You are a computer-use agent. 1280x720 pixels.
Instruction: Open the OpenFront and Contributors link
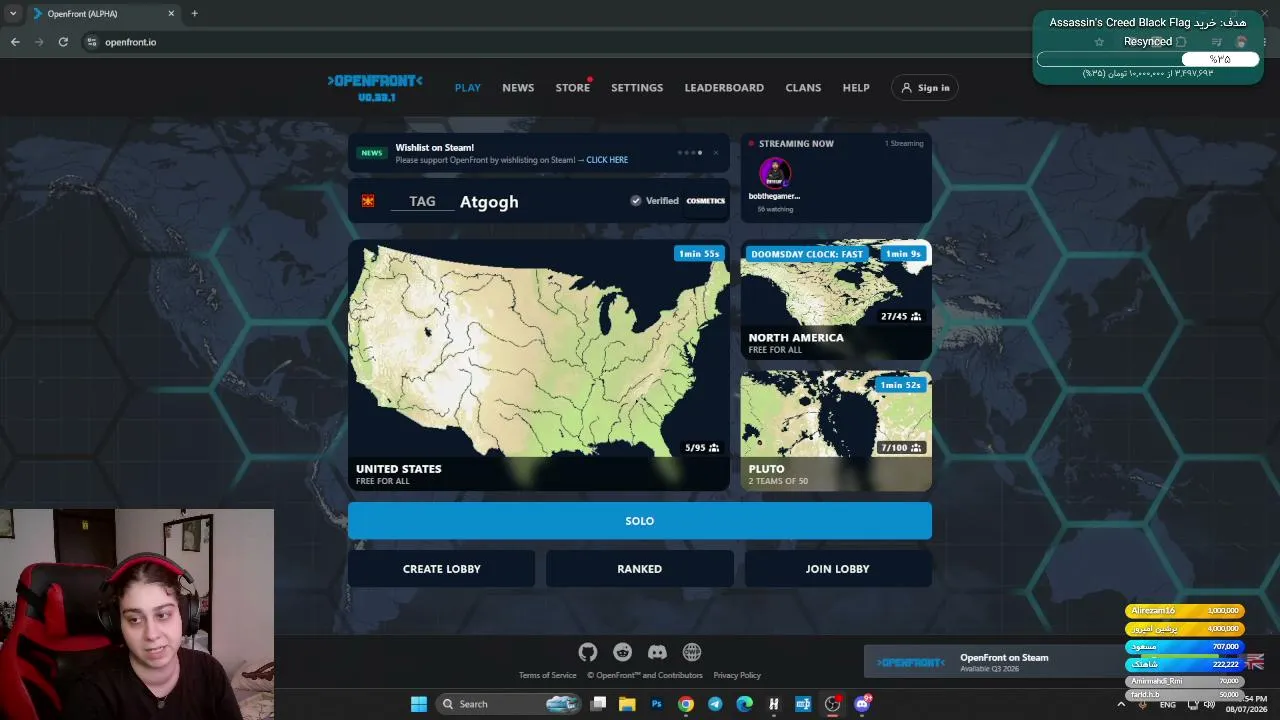645,675
